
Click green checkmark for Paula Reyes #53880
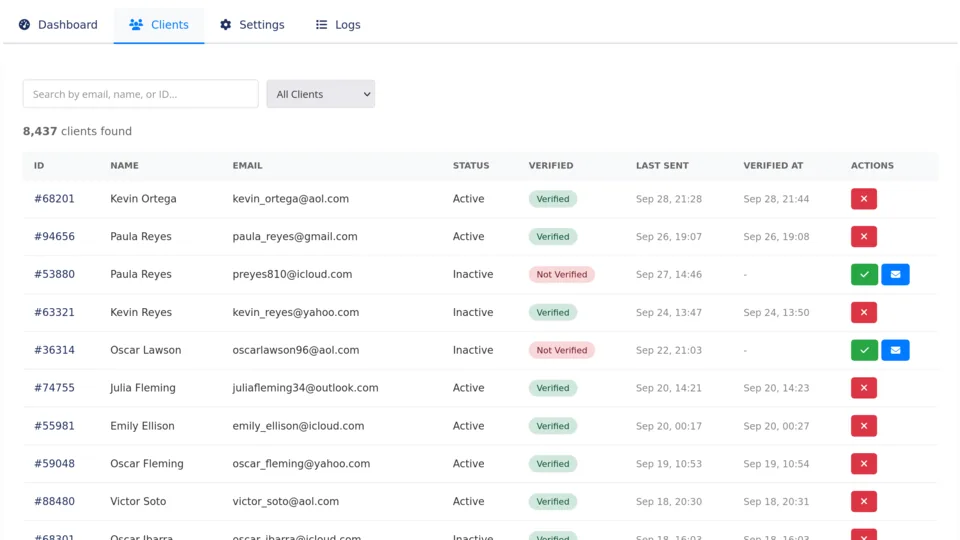click(864, 274)
